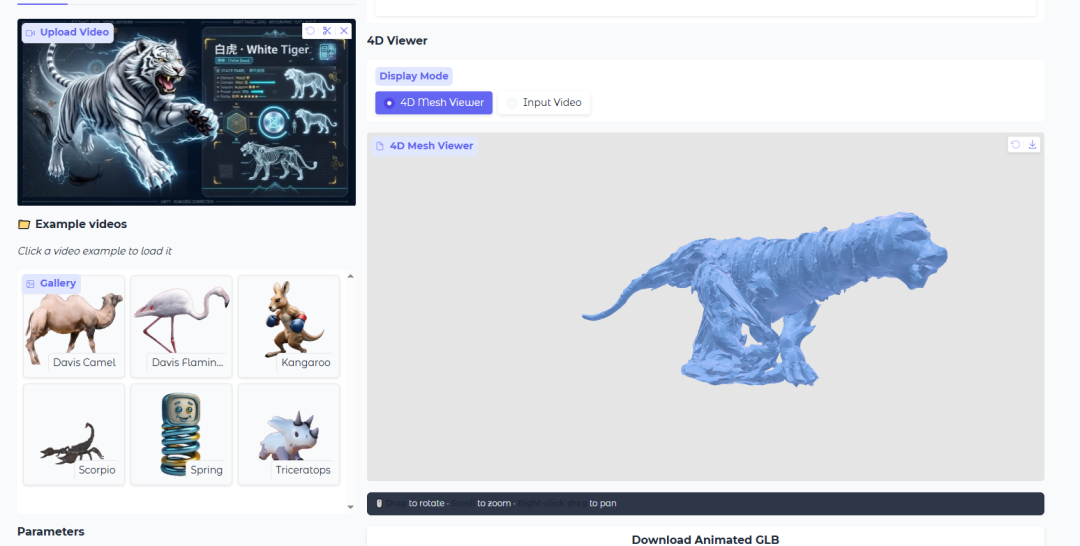Image resolution: width=1080 pixels, height=546 pixels.
Task: Click gallery scrollbar up arrow
Action: point(351,276)
